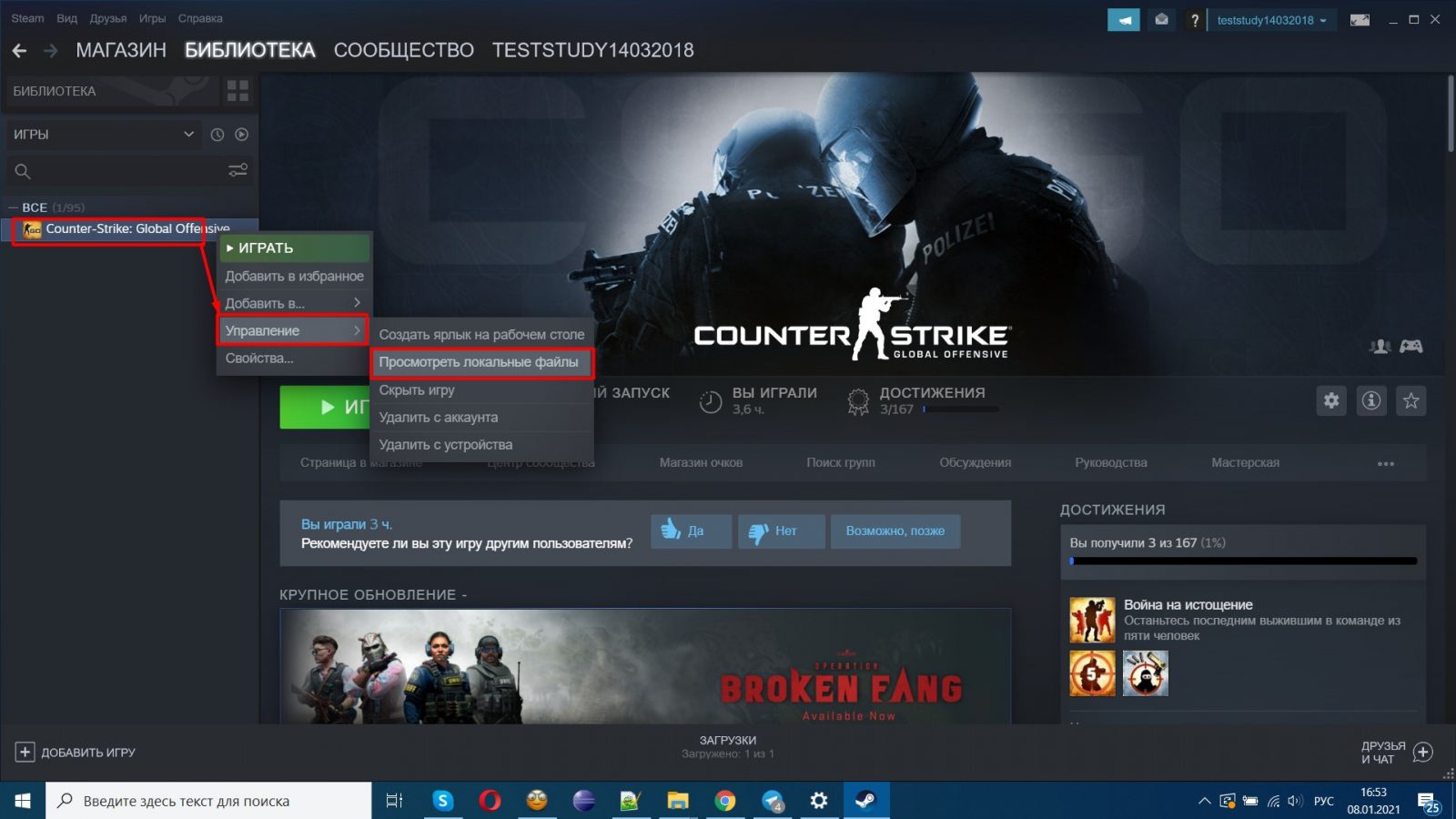Open Обсуждения link
The width and height of the screenshot is (1456, 819).
click(975, 462)
